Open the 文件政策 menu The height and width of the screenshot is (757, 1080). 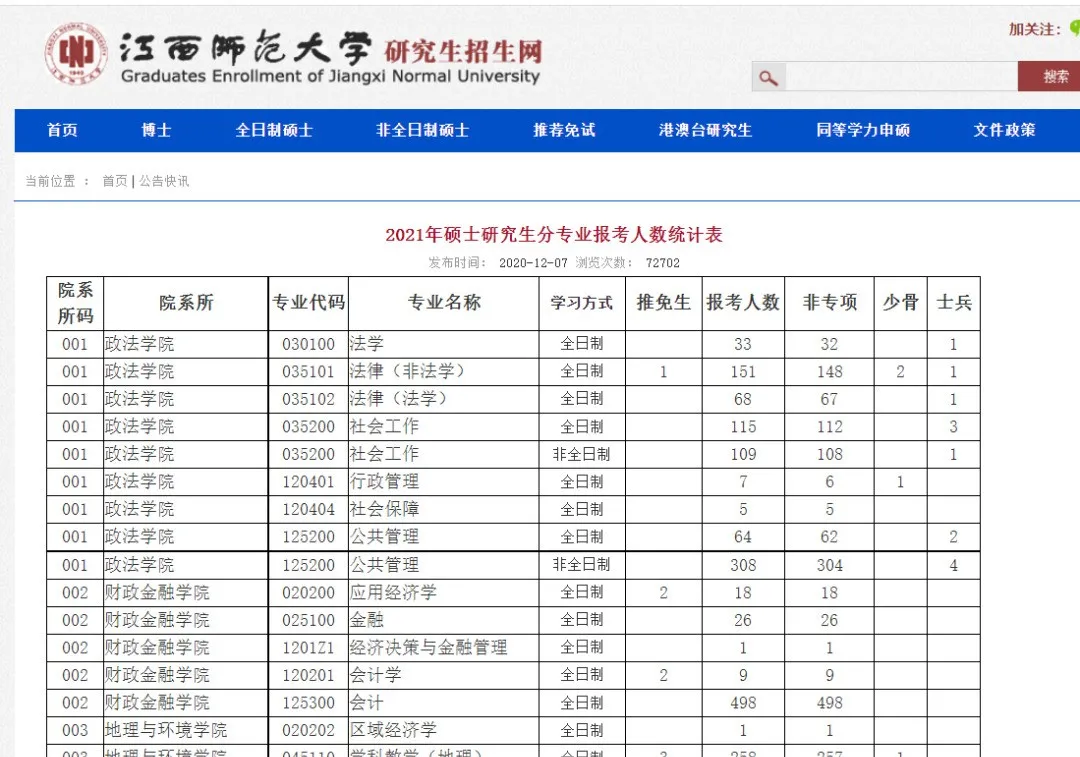(1003, 130)
